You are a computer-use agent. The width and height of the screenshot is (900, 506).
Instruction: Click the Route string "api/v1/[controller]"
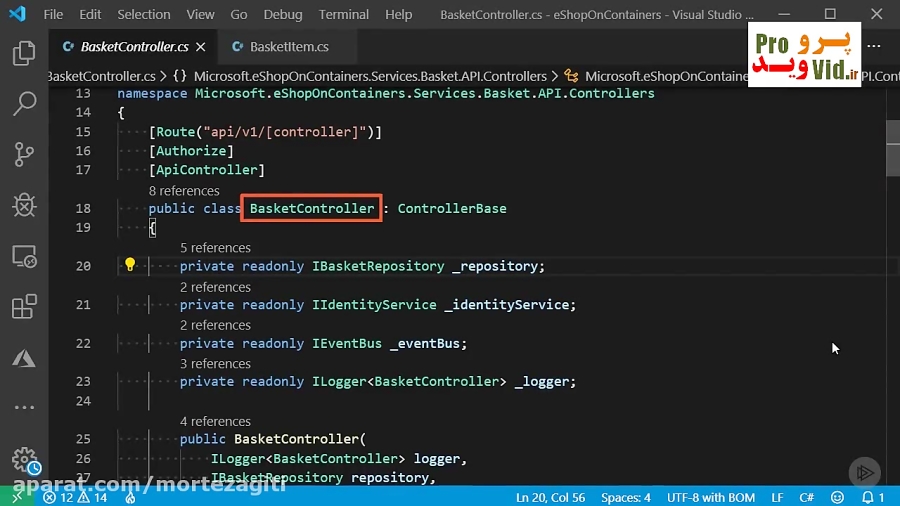pos(285,132)
